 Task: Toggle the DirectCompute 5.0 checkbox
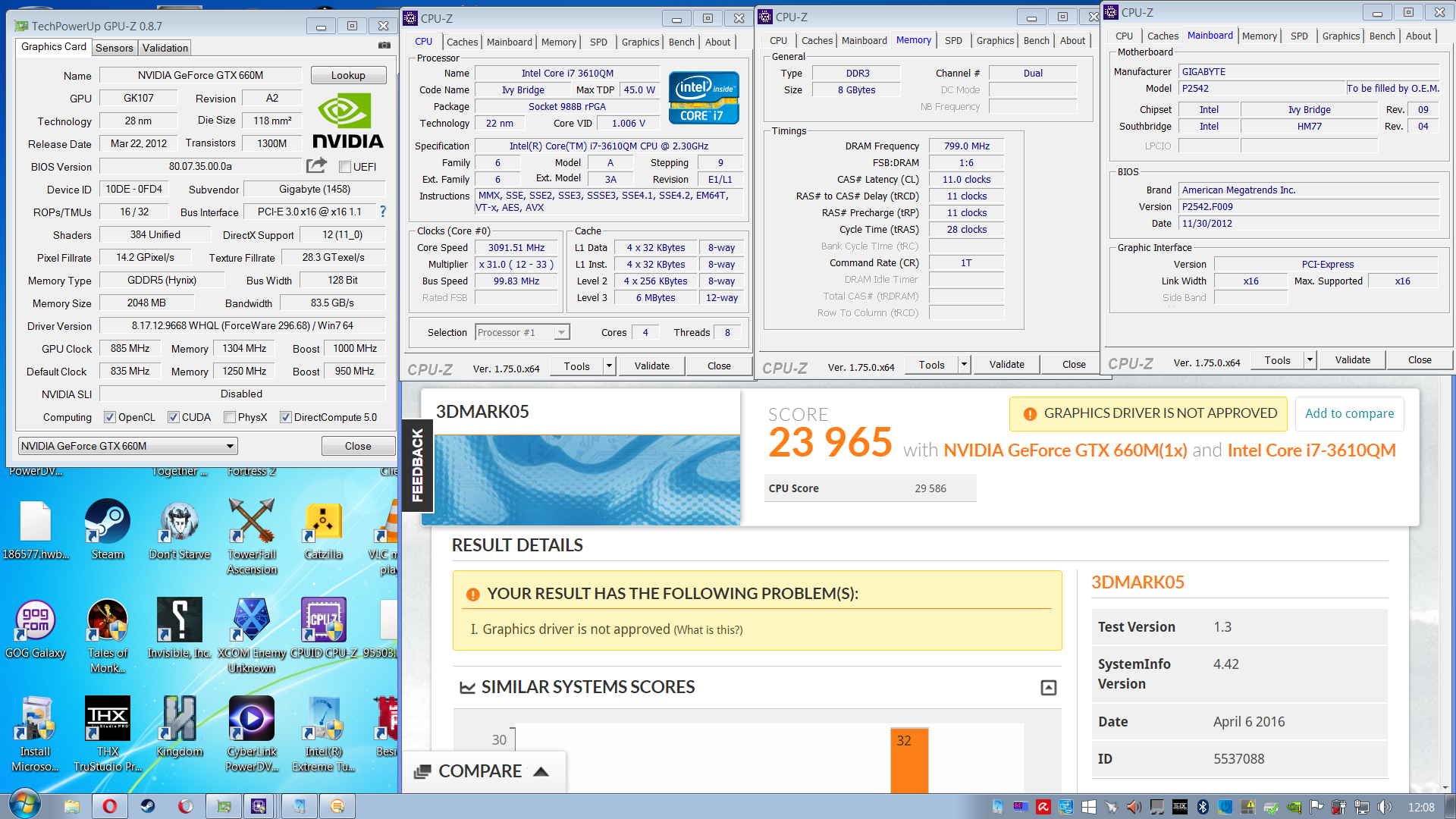pyautogui.click(x=286, y=417)
